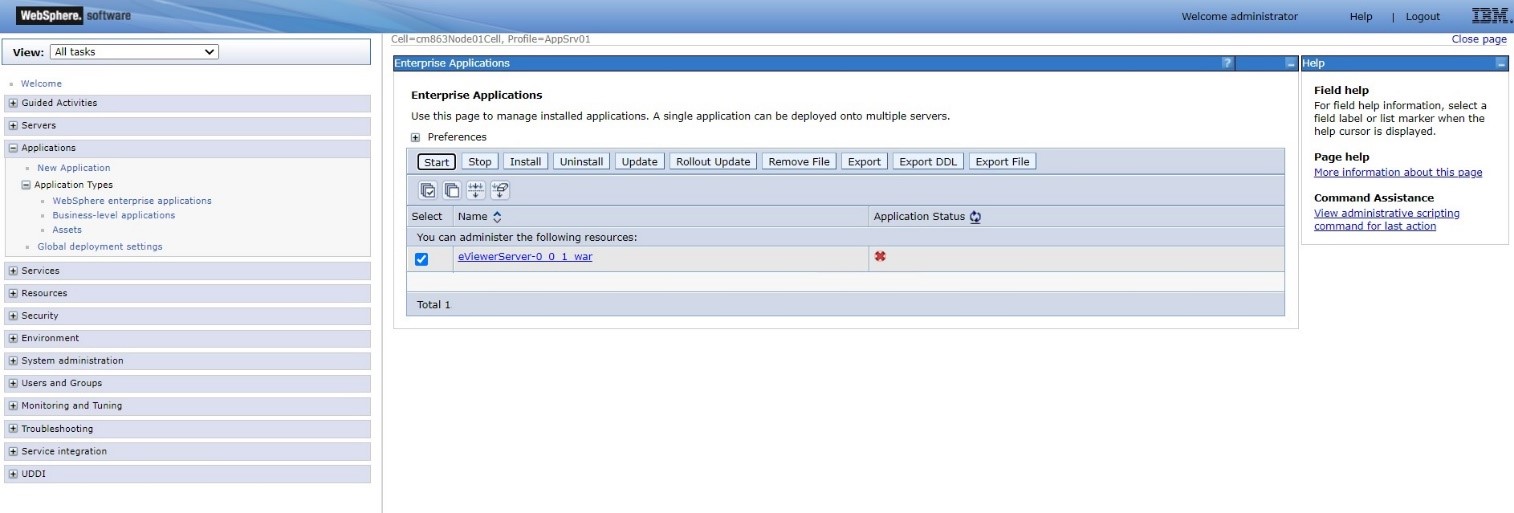Click the Export button
Image resolution: width=1514 pixels, height=513 pixels.
coord(864,162)
